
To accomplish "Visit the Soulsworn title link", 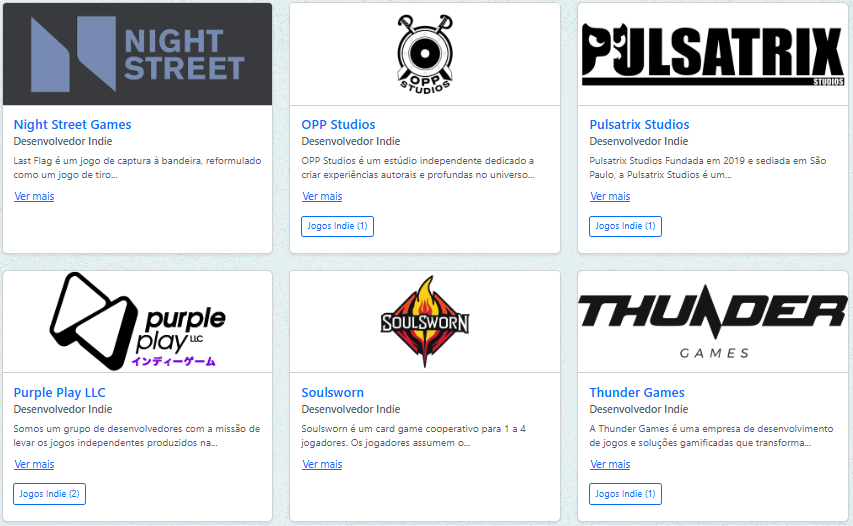I will pyautogui.click(x=332, y=393).
